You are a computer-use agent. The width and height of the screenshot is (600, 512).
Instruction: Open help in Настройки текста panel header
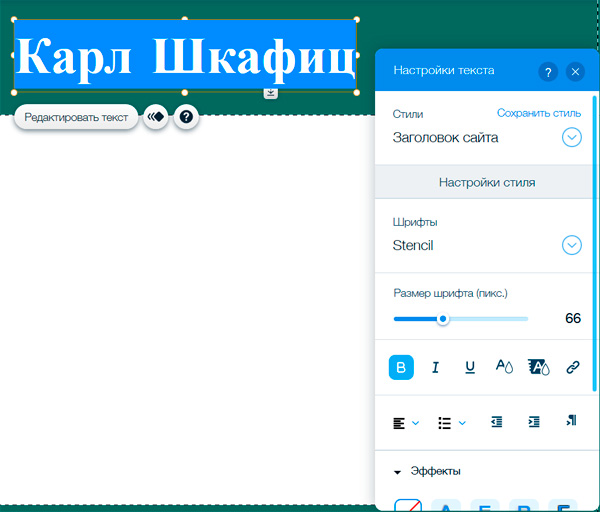click(x=548, y=72)
